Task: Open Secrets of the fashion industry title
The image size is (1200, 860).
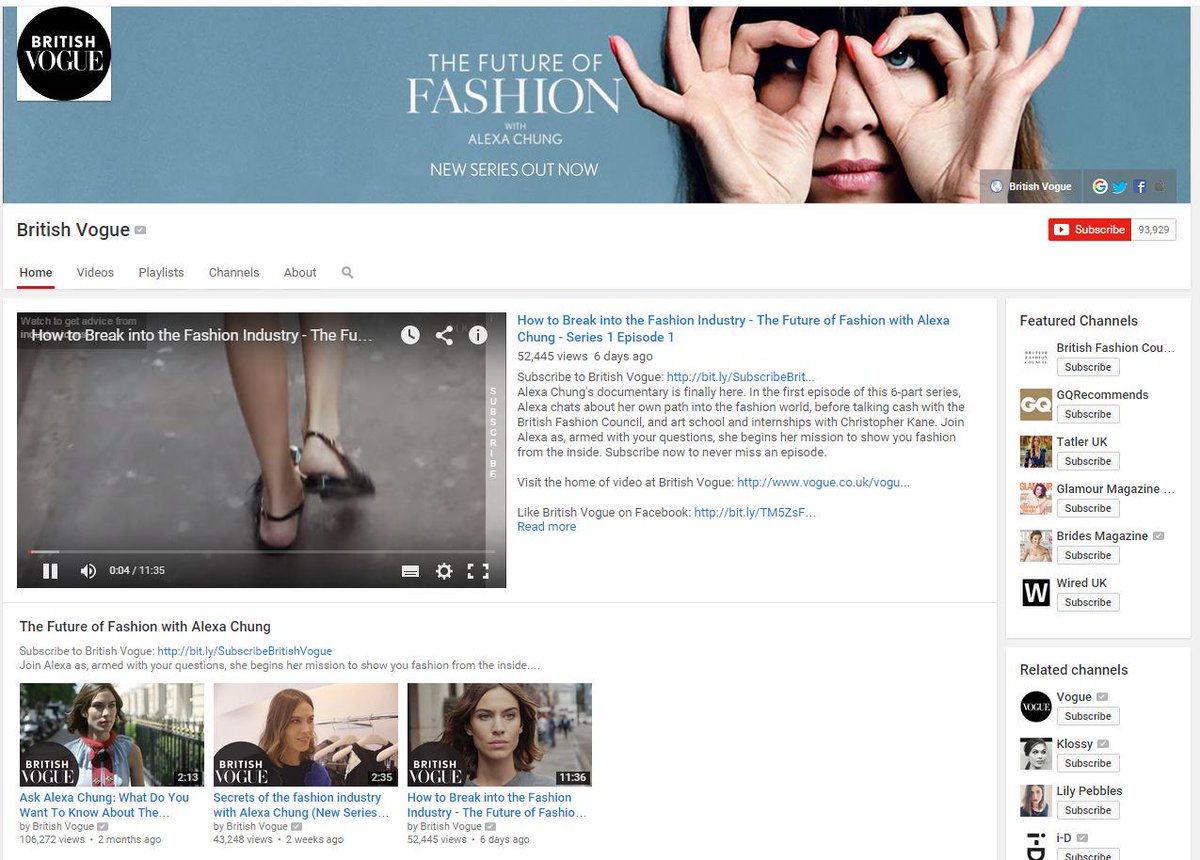Action: [x=301, y=805]
